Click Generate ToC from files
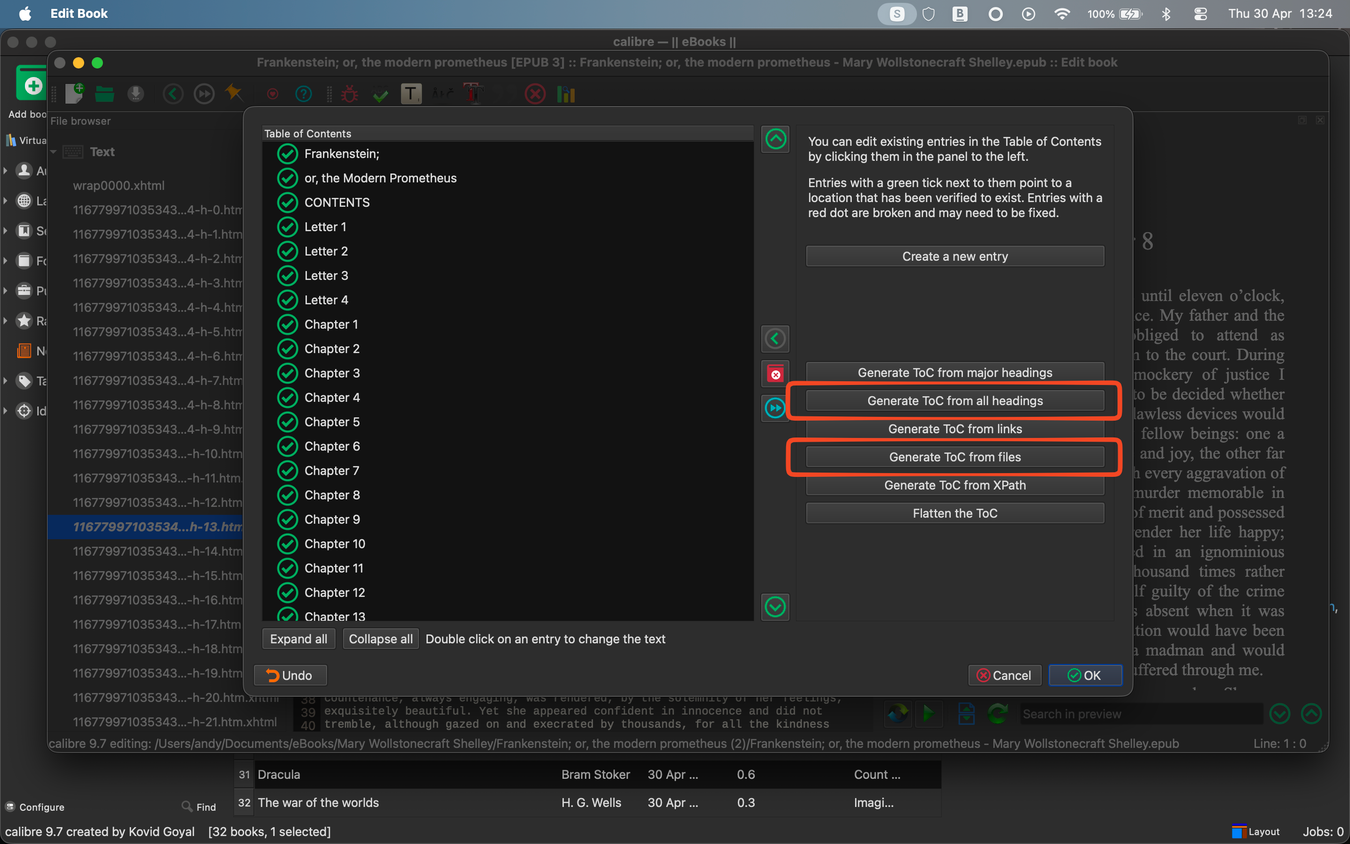 955,457
